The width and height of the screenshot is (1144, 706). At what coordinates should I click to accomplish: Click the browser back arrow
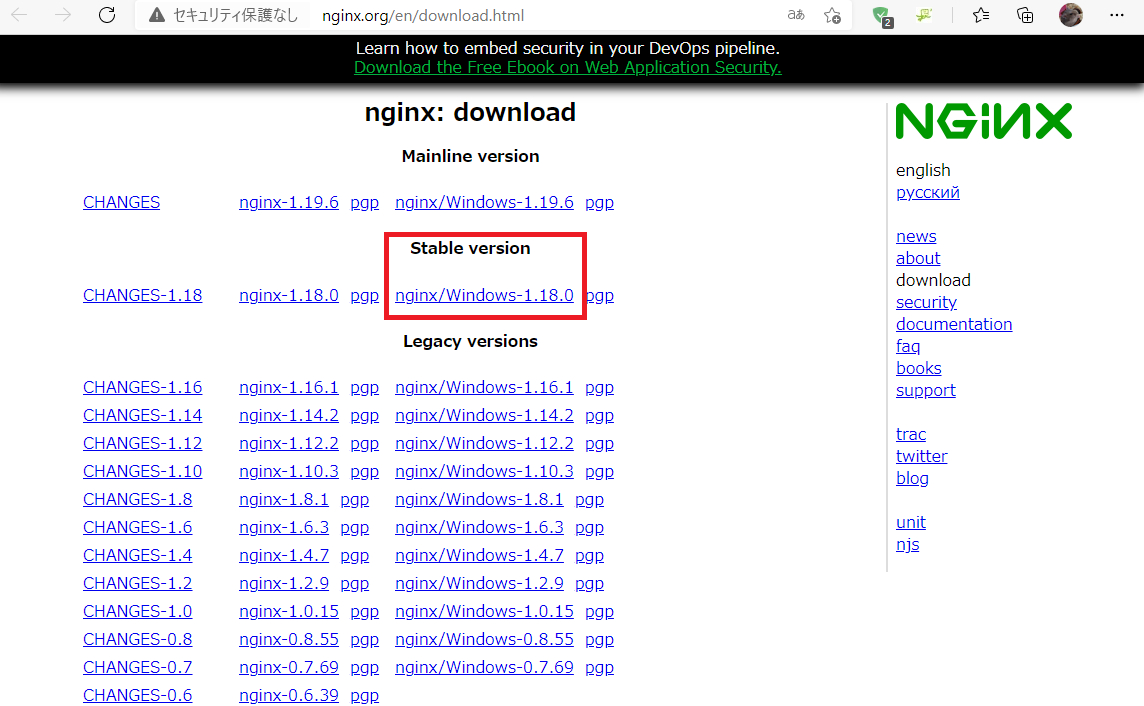pos(20,15)
